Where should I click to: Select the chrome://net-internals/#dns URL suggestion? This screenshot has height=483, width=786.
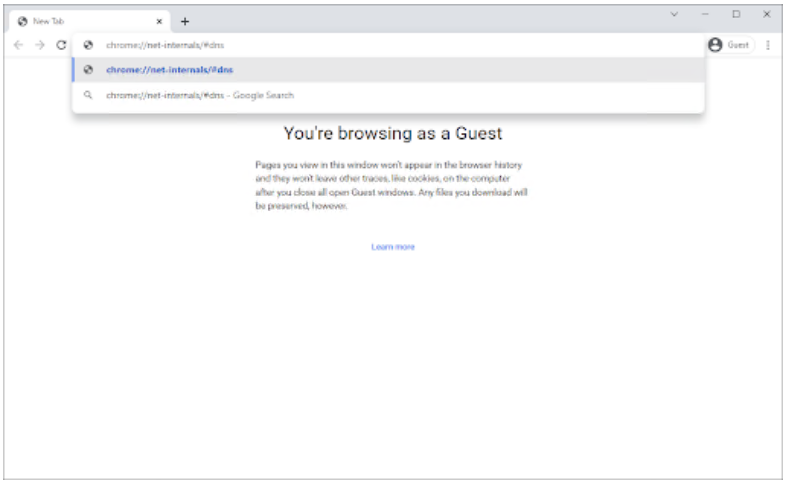pos(169,70)
